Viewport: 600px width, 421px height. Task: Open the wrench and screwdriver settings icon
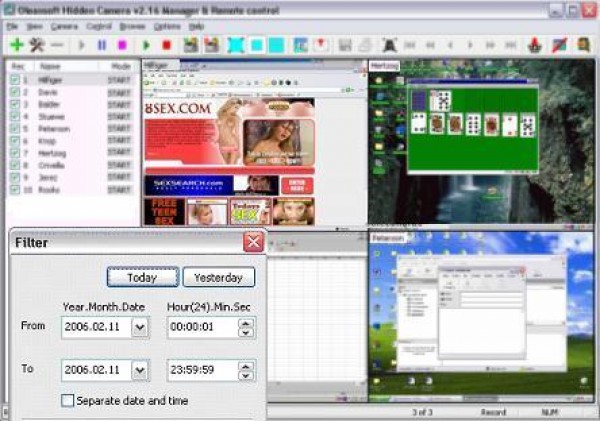coord(37,45)
